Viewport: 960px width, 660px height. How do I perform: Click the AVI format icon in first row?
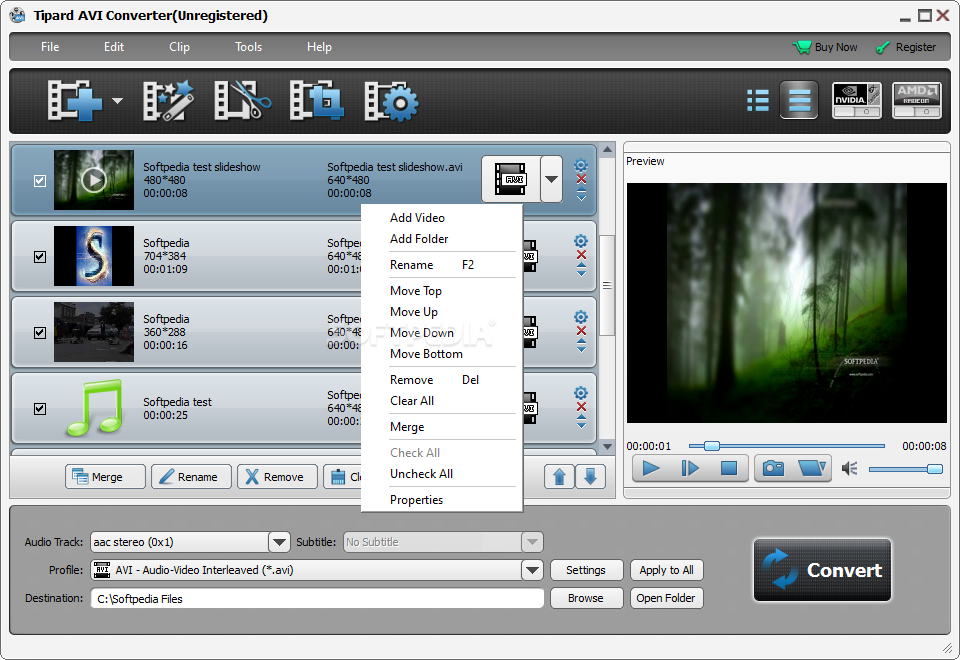[511, 179]
